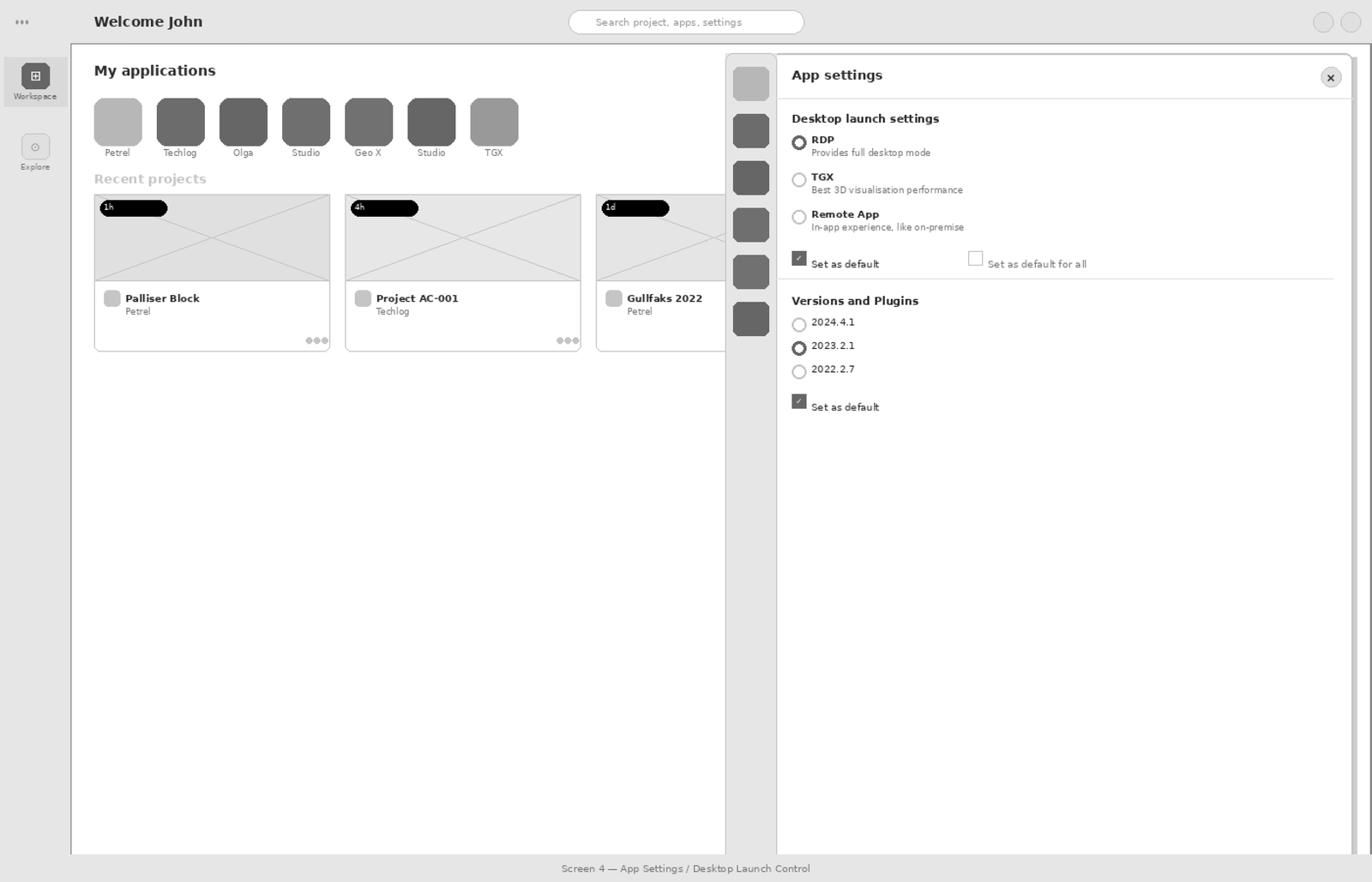Click the search project input field
Viewport: 1372px width, 882px height.
pos(686,22)
